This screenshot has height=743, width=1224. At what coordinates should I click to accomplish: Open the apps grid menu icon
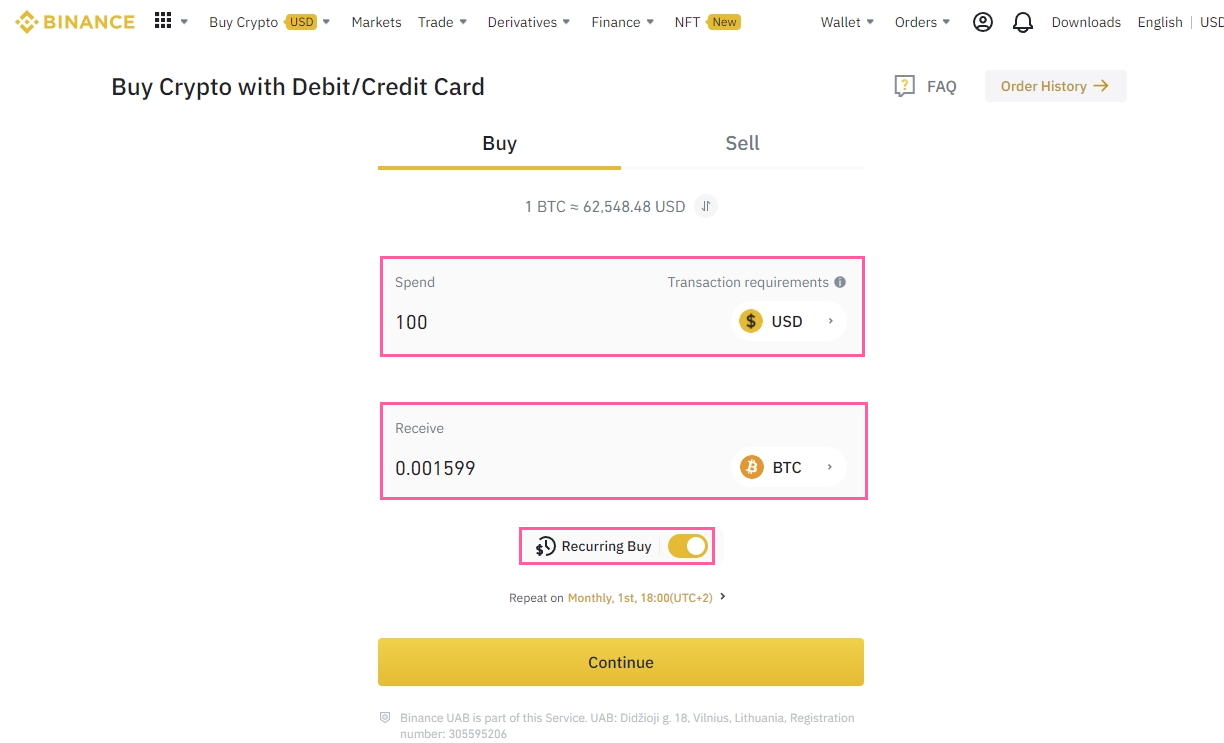[163, 21]
